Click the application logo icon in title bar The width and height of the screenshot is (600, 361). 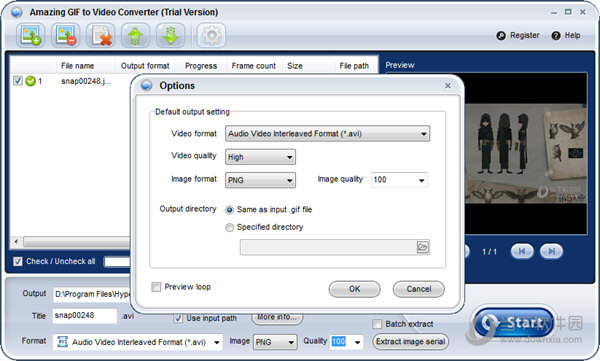tap(16, 12)
